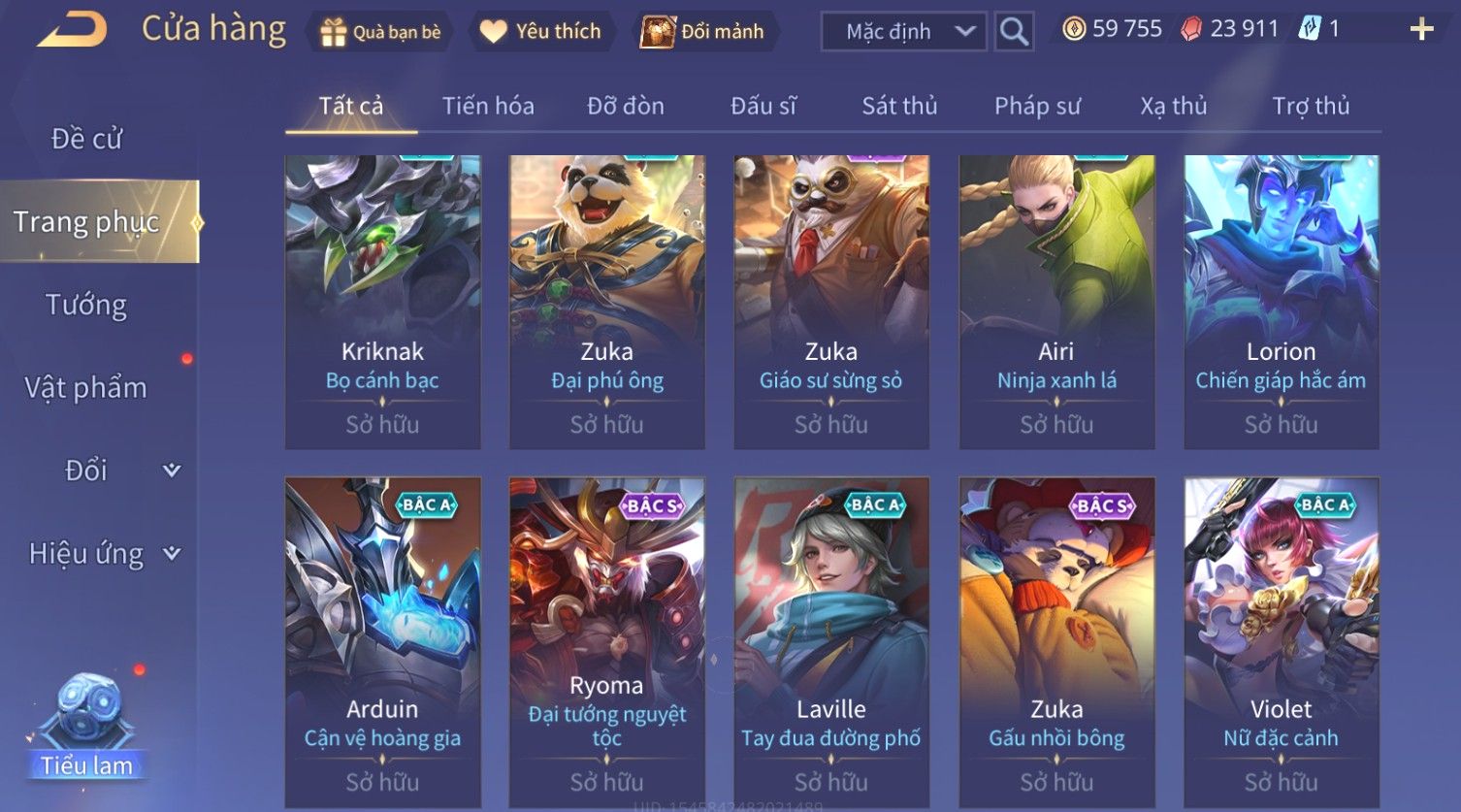1461x812 pixels.
Task: Open Violet Nữ đặc cảnh skin card
Action: (x=1281, y=642)
